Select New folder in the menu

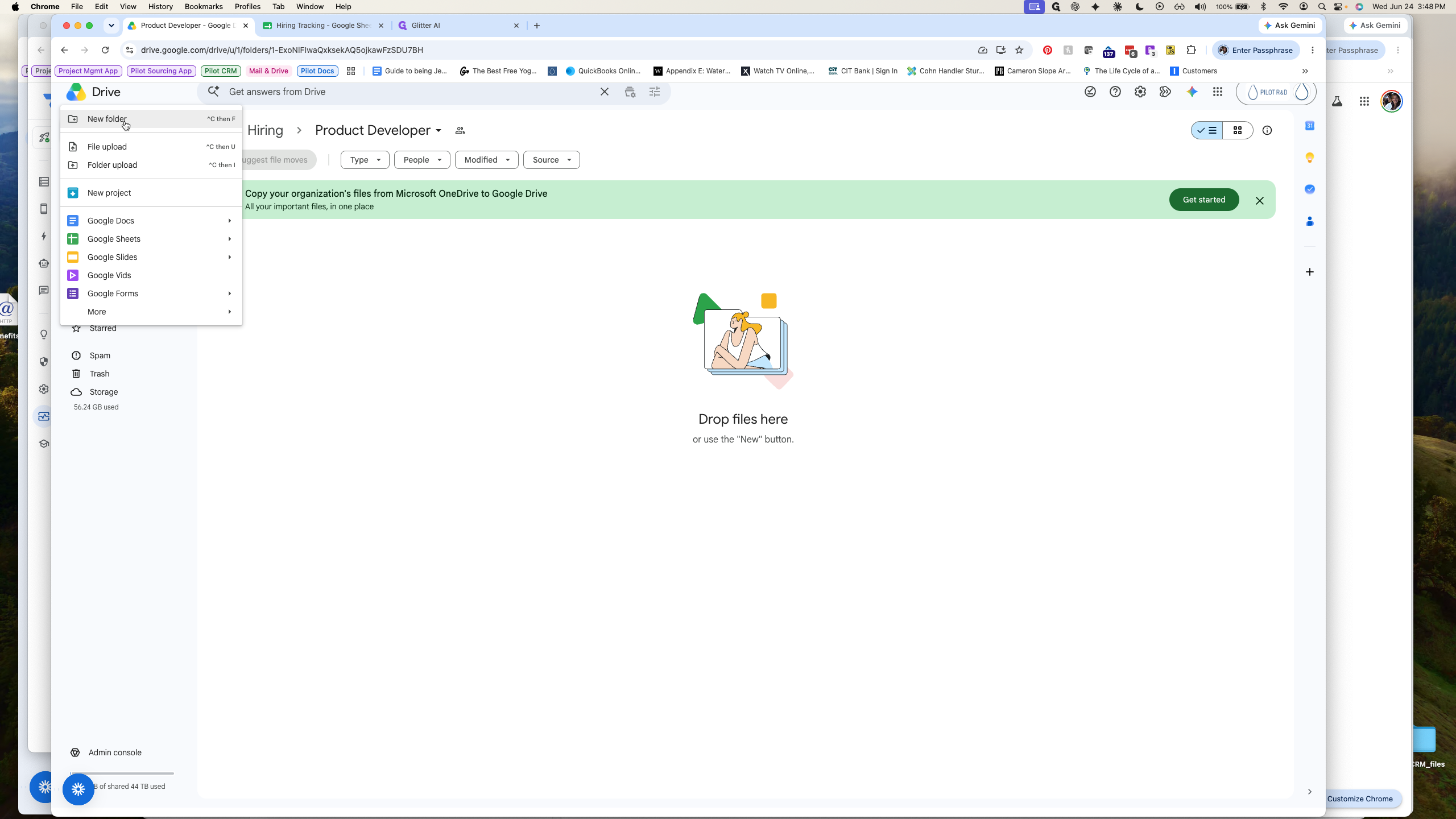tap(151, 119)
